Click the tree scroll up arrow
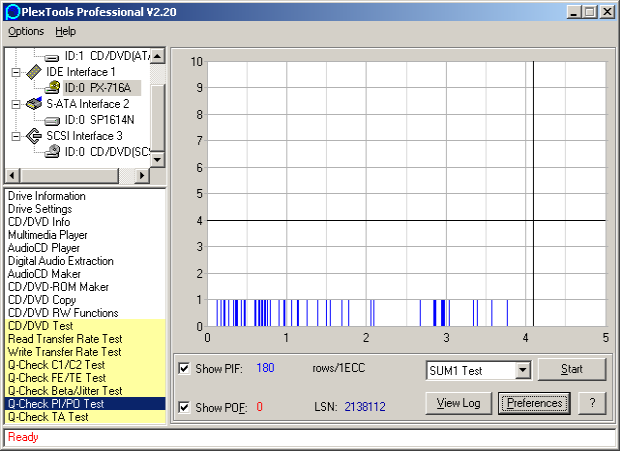Viewport: 620px width, 451px height. (x=157, y=56)
